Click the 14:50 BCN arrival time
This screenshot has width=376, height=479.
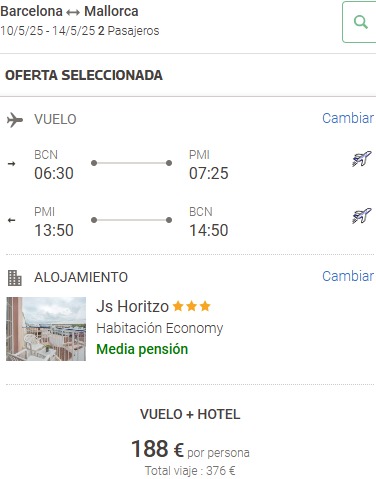[x=209, y=230]
